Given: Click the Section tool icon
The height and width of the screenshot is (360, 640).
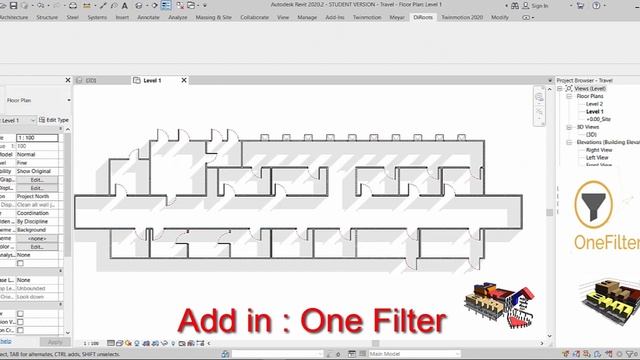Looking at the screenshot, I should [155, 6].
